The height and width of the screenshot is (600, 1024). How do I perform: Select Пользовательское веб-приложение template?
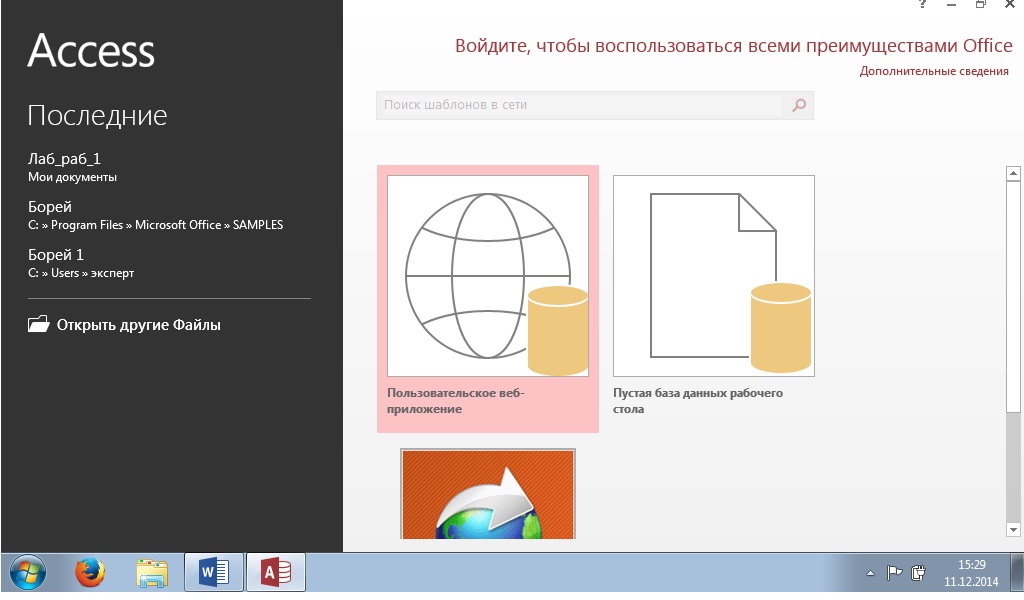click(x=488, y=298)
